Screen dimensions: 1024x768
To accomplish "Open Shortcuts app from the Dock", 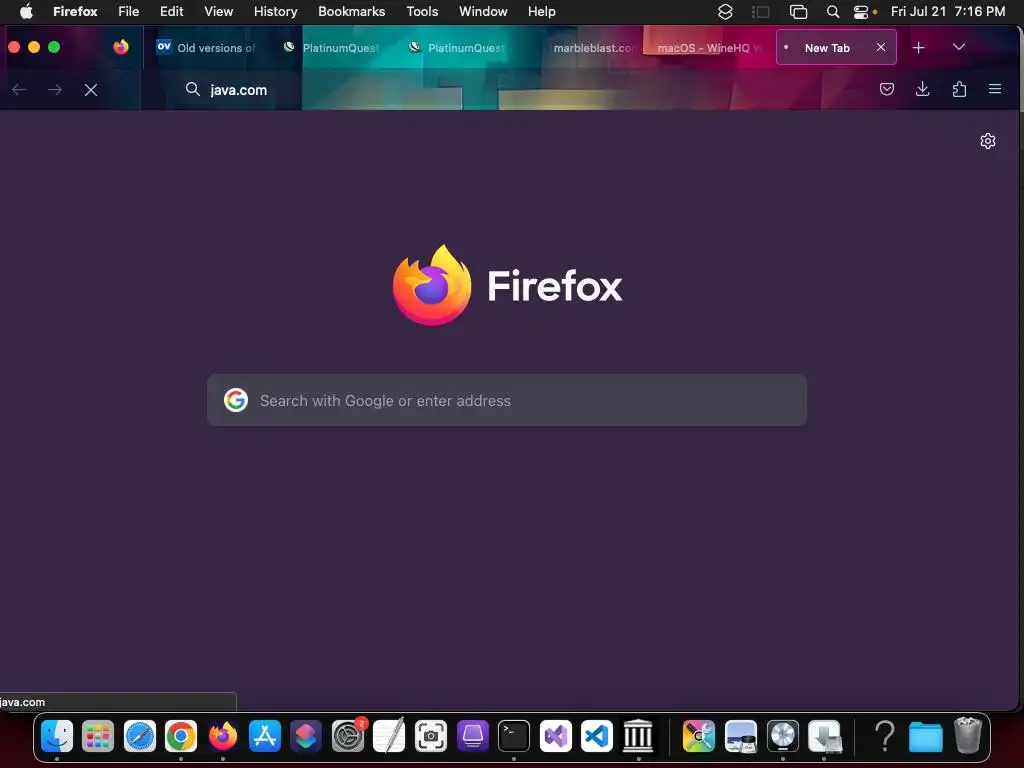I will (306, 736).
